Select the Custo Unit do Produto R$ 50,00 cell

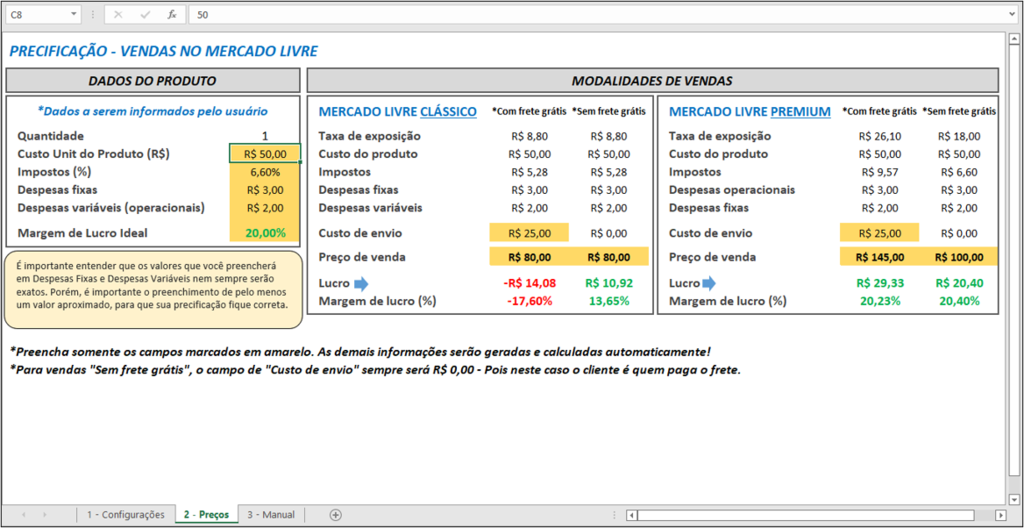tap(265, 154)
